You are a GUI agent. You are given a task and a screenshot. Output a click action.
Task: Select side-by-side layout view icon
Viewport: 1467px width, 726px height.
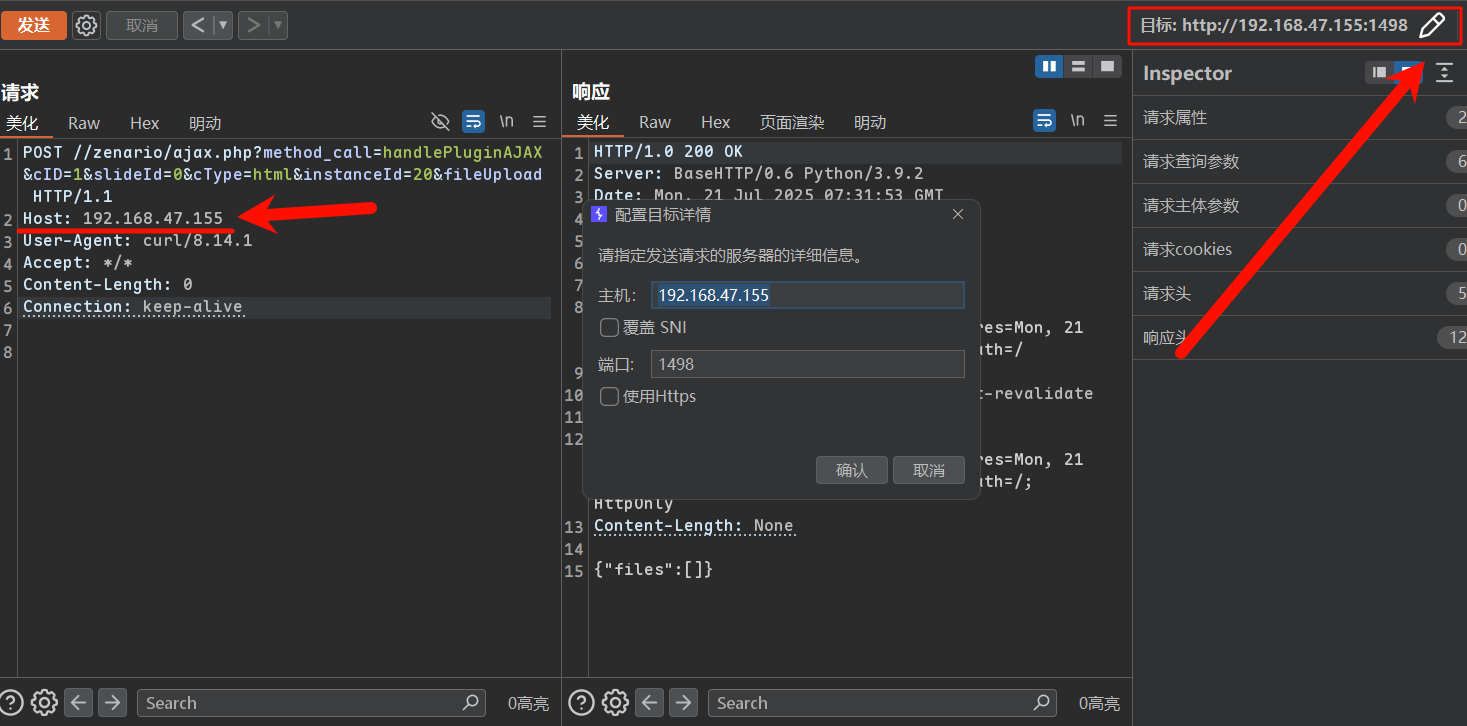pos(1049,67)
